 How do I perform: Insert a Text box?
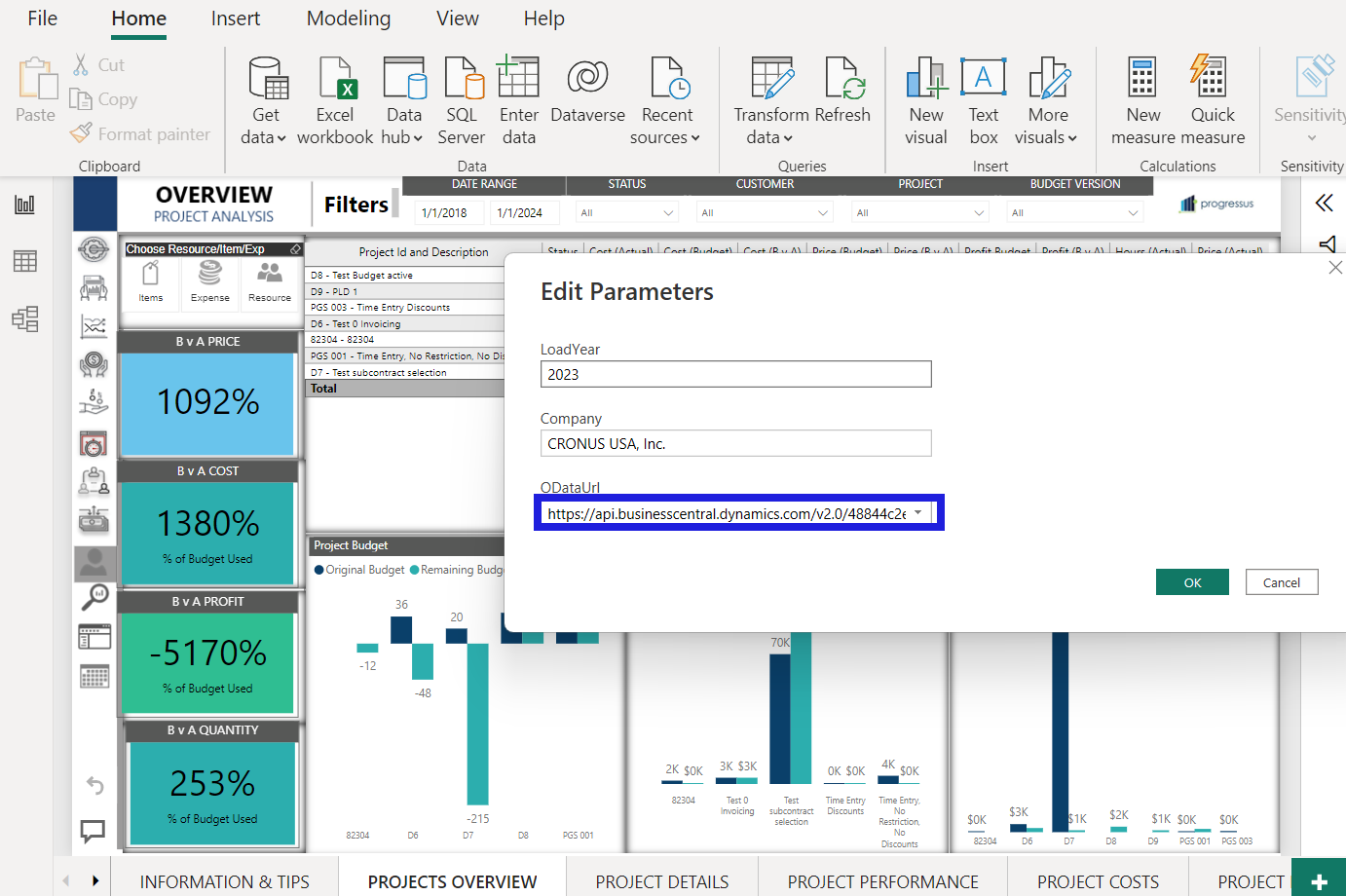[x=983, y=97]
